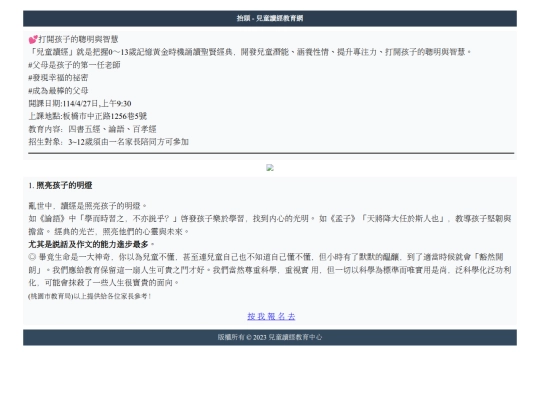The height and width of the screenshot is (405, 540).
Task: Click the line 教育內容: 四書五經、論語、百孝經
Action: (x=92, y=129)
